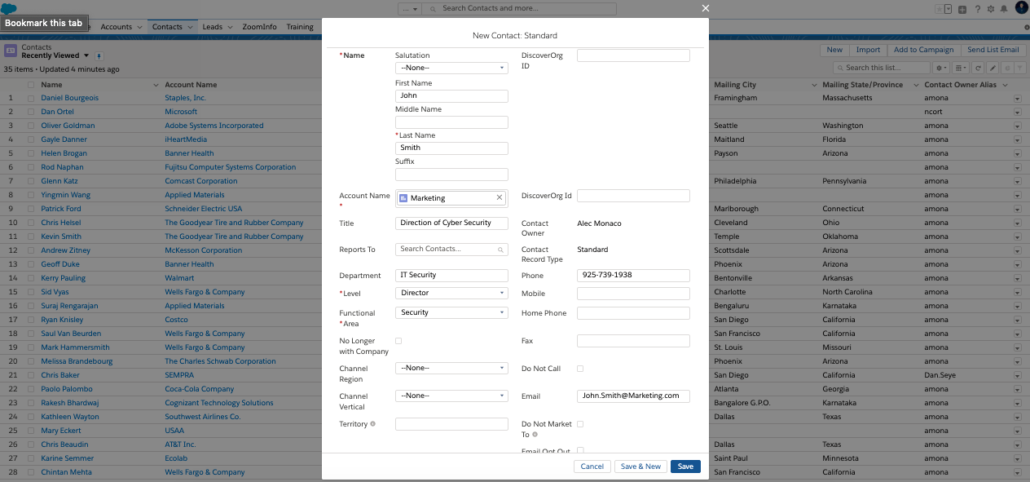
Task: Open the Channel Vertical dropdown
Action: (451, 396)
